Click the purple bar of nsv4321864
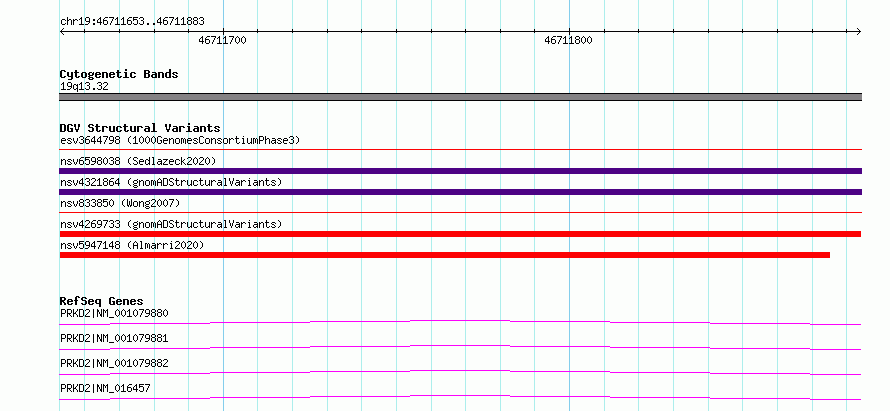 point(461,192)
